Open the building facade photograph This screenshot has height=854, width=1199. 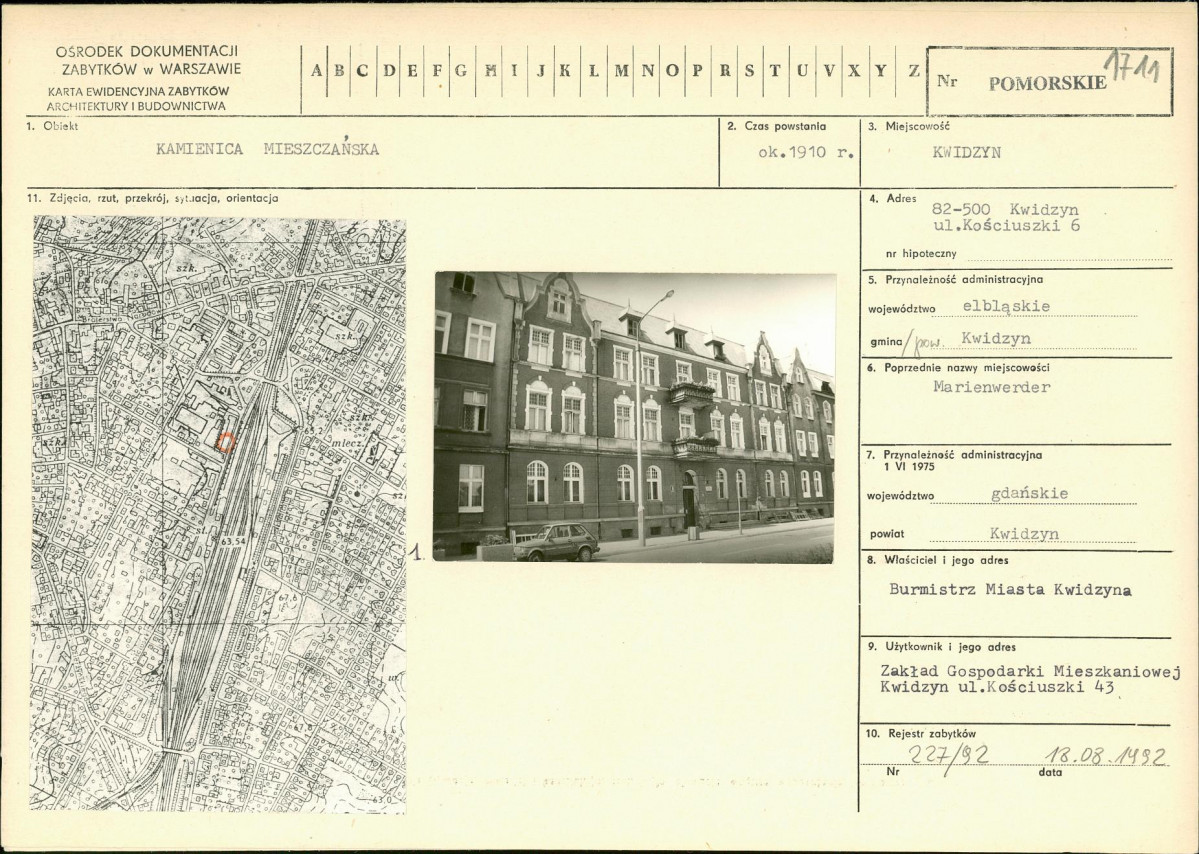point(634,417)
